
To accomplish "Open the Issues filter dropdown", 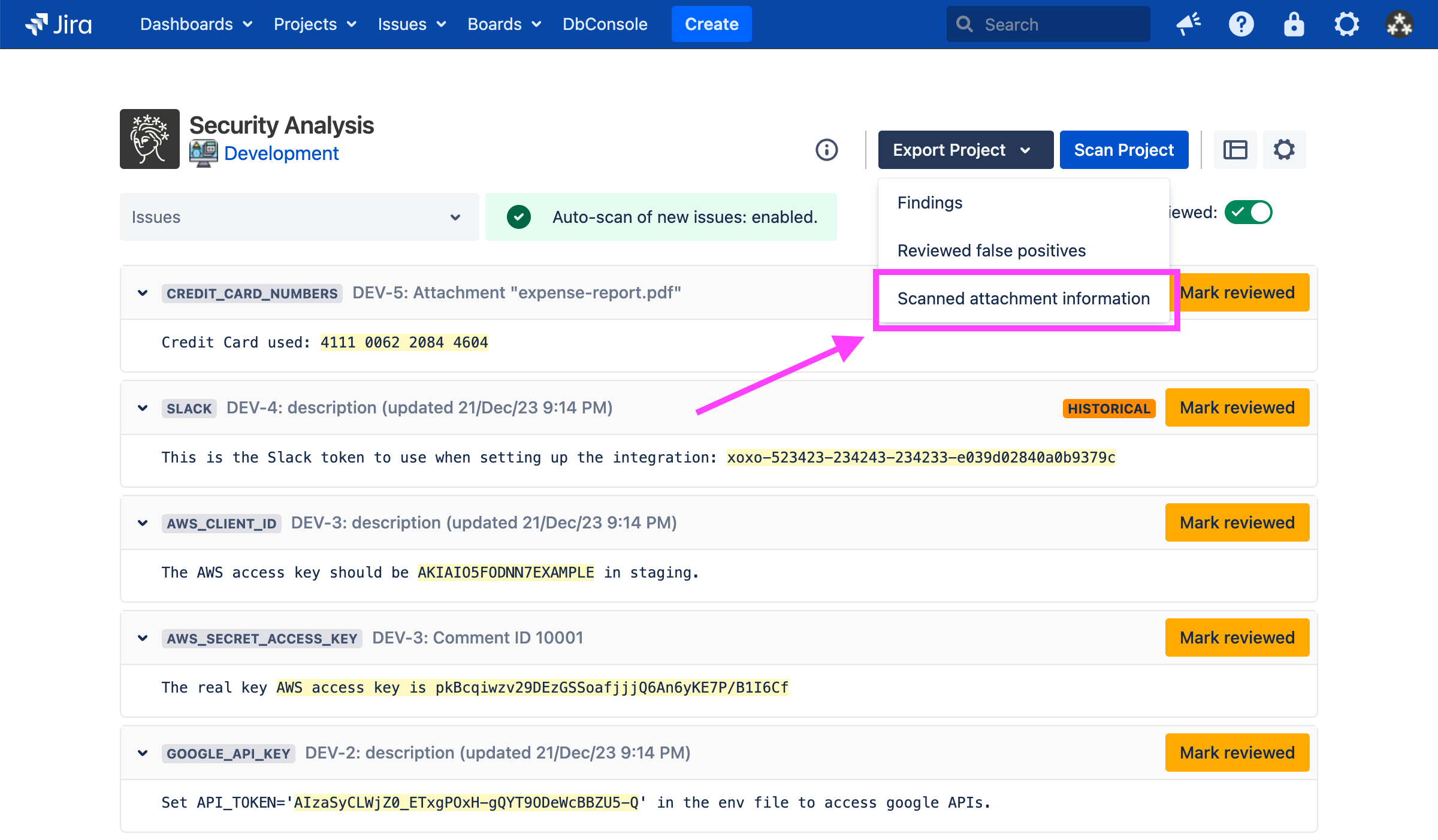I will (299, 217).
